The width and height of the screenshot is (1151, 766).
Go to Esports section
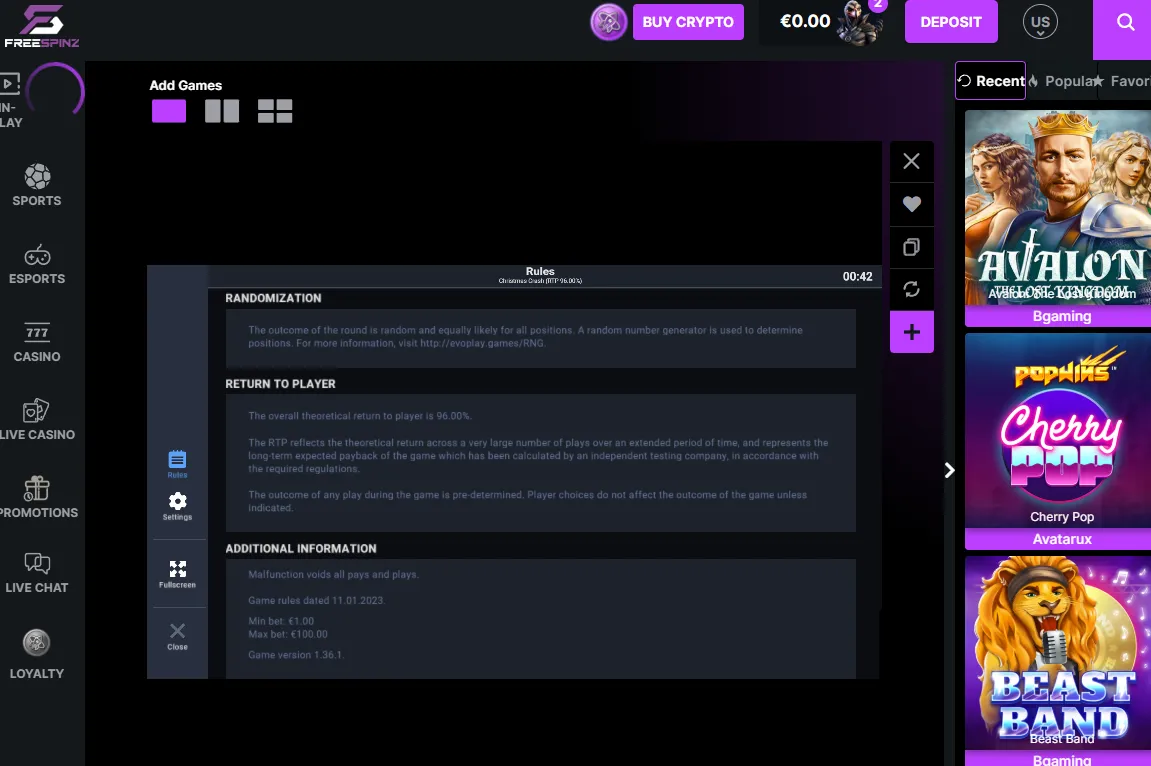(x=37, y=264)
